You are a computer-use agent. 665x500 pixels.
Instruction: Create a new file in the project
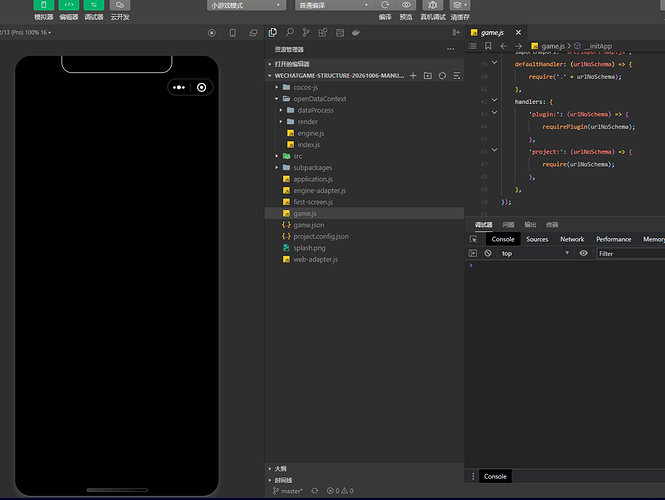[413, 75]
